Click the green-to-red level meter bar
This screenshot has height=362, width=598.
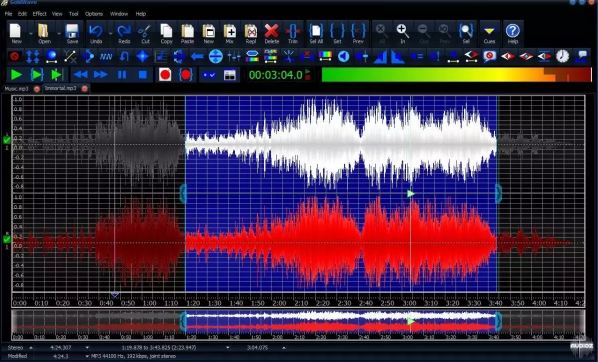456,75
